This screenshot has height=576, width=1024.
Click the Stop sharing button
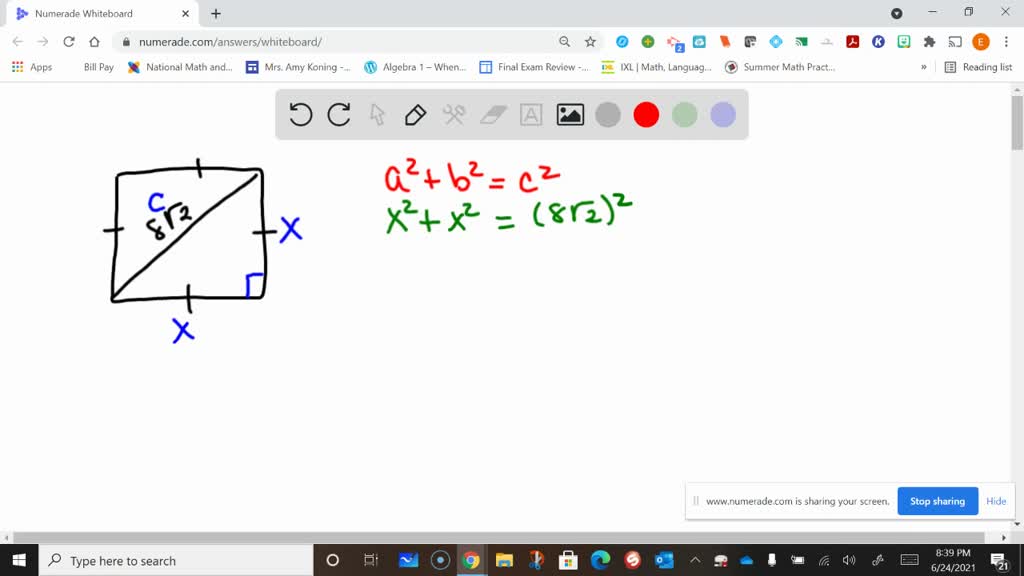coord(937,501)
